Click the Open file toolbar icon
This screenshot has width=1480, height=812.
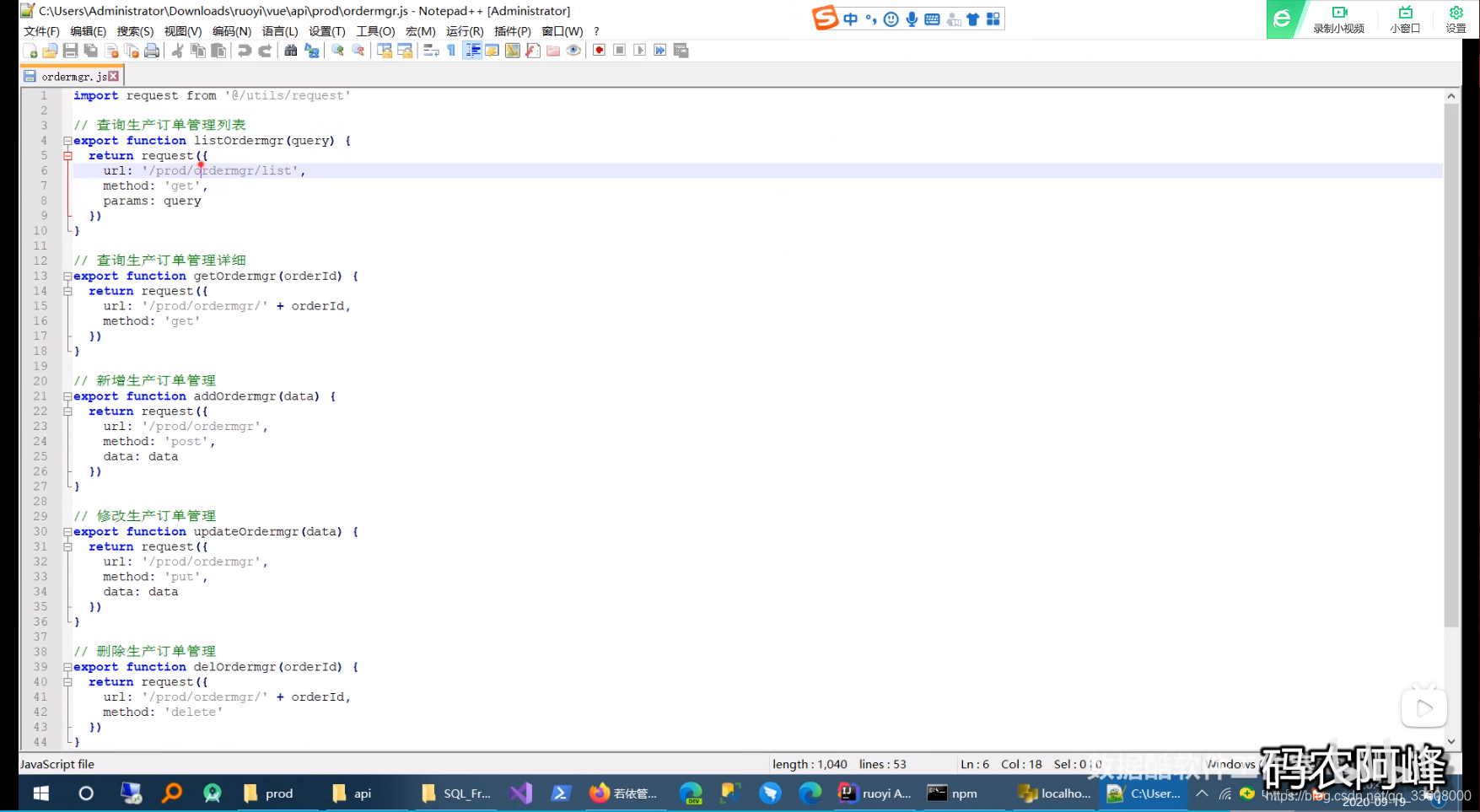point(50,51)
